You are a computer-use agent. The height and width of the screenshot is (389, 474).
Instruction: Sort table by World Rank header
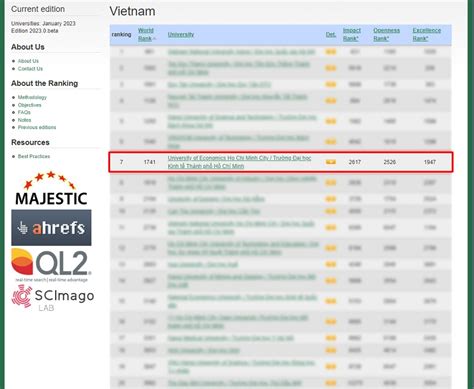146,34
